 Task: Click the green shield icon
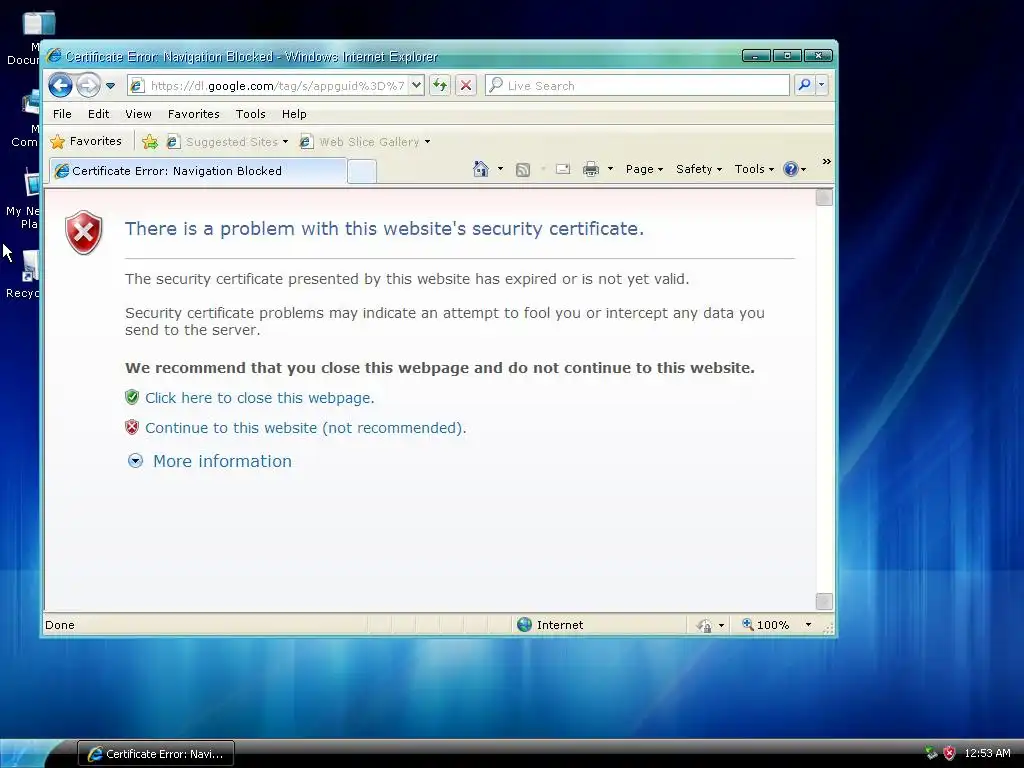pos(132,397)
